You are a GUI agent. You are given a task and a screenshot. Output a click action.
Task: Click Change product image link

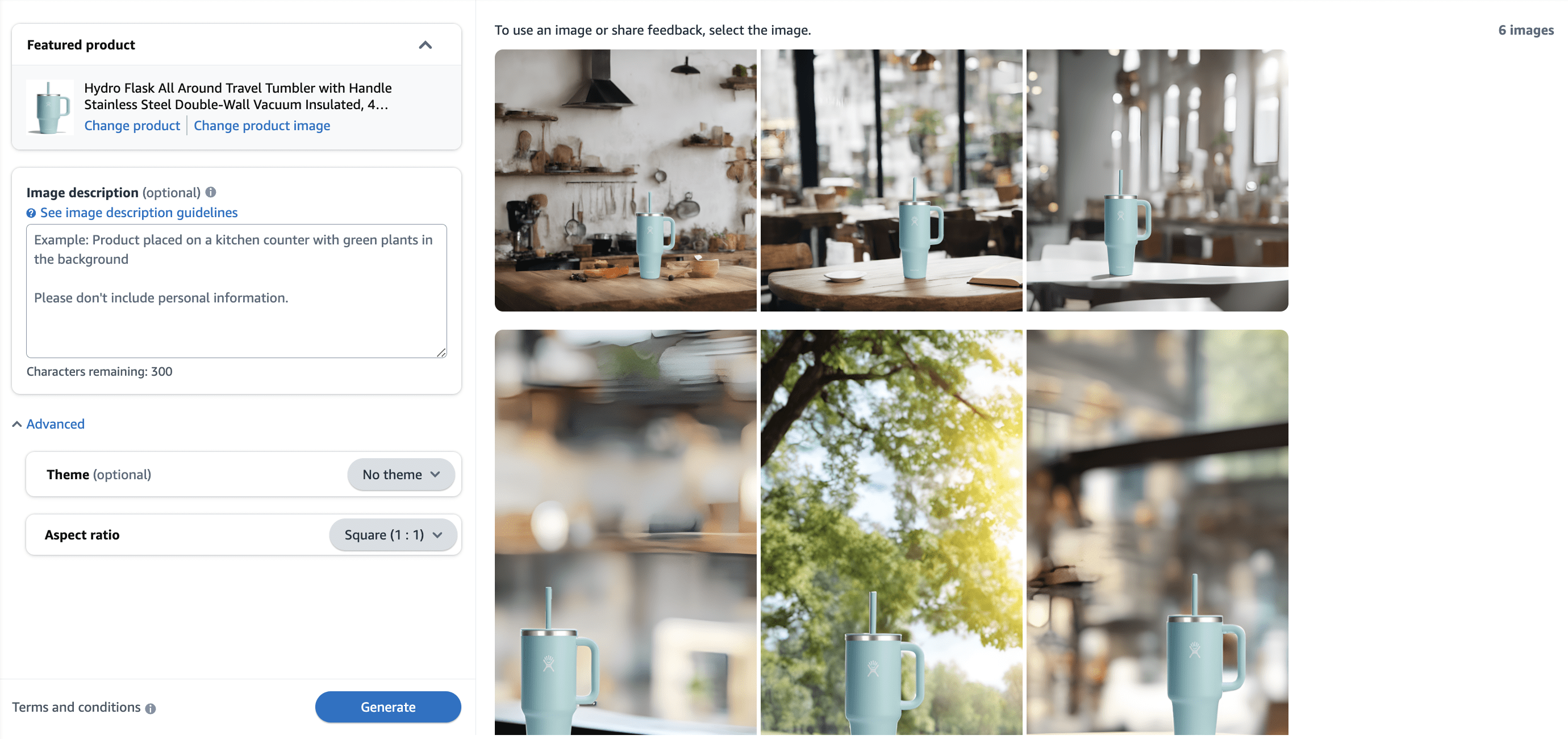(x=262, y=125)
